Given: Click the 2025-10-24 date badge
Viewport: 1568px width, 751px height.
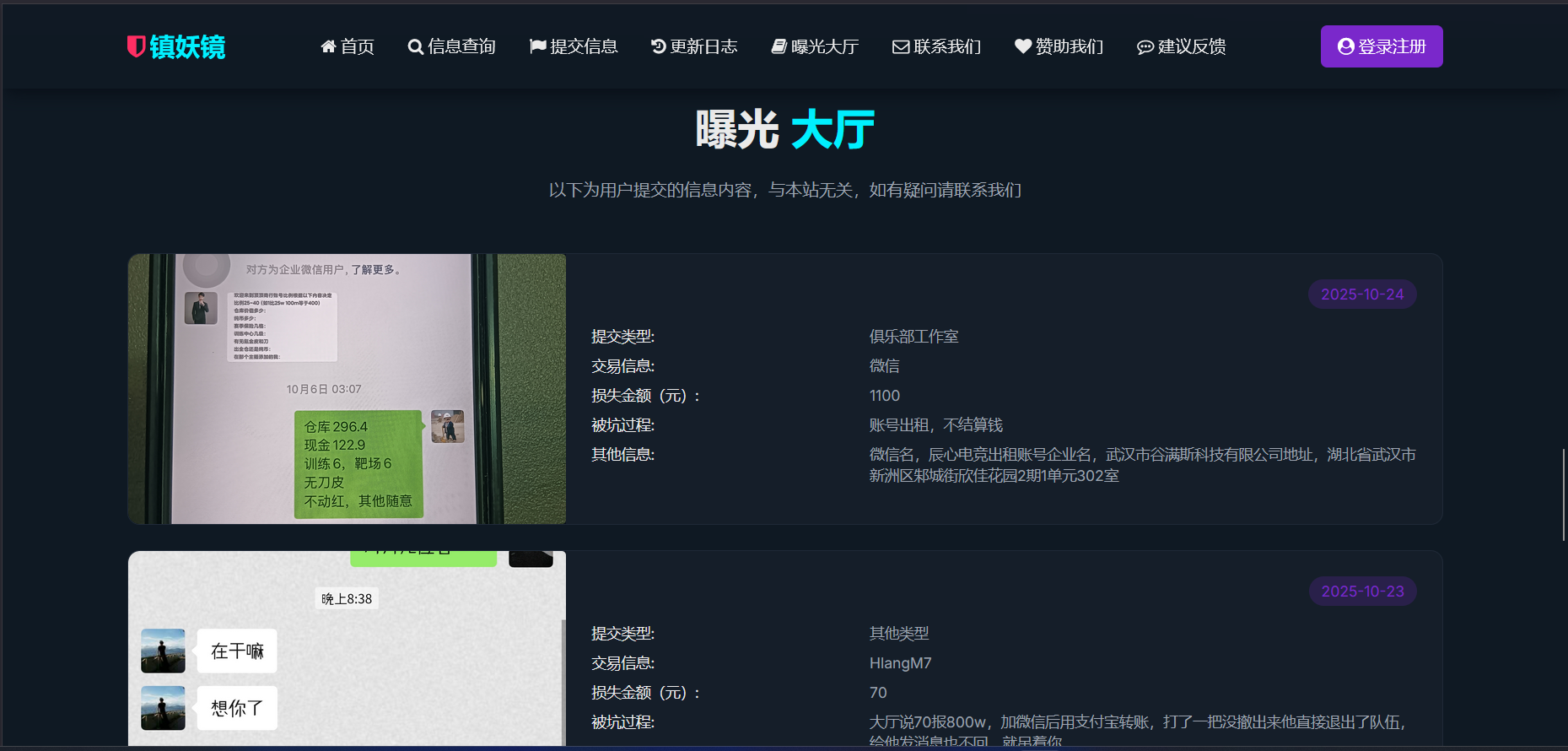Looking at the screenshot, I should pyautogui.click(x=1362, y=294).
